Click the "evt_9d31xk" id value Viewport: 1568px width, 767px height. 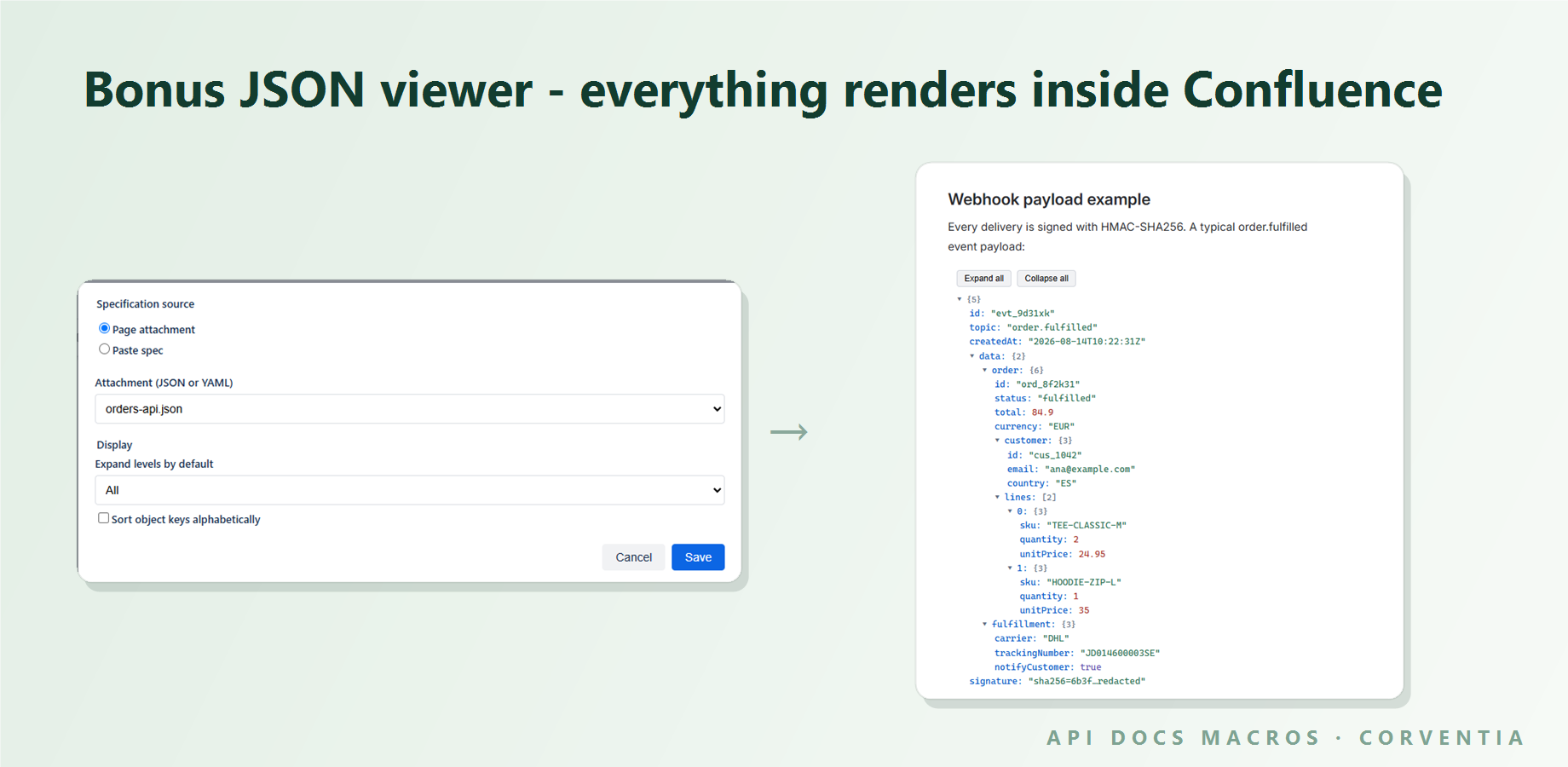[1023, 314]
